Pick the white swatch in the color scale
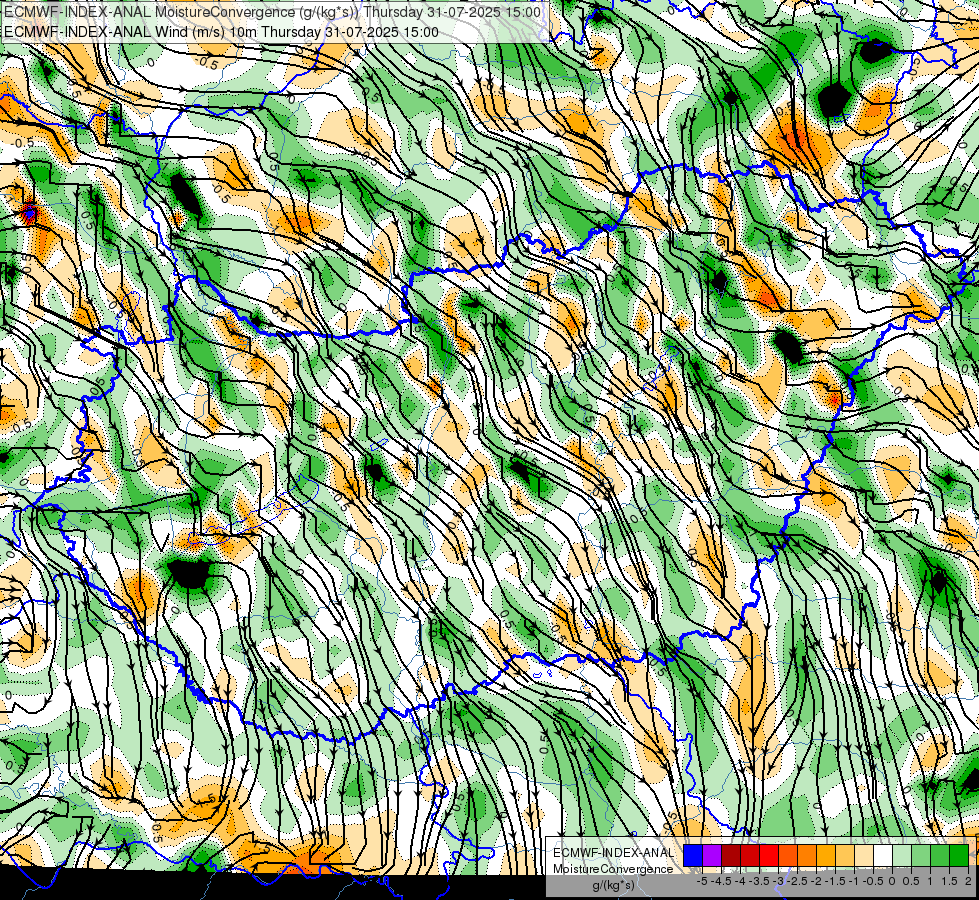The image size is (979, 900). point(883,855)
